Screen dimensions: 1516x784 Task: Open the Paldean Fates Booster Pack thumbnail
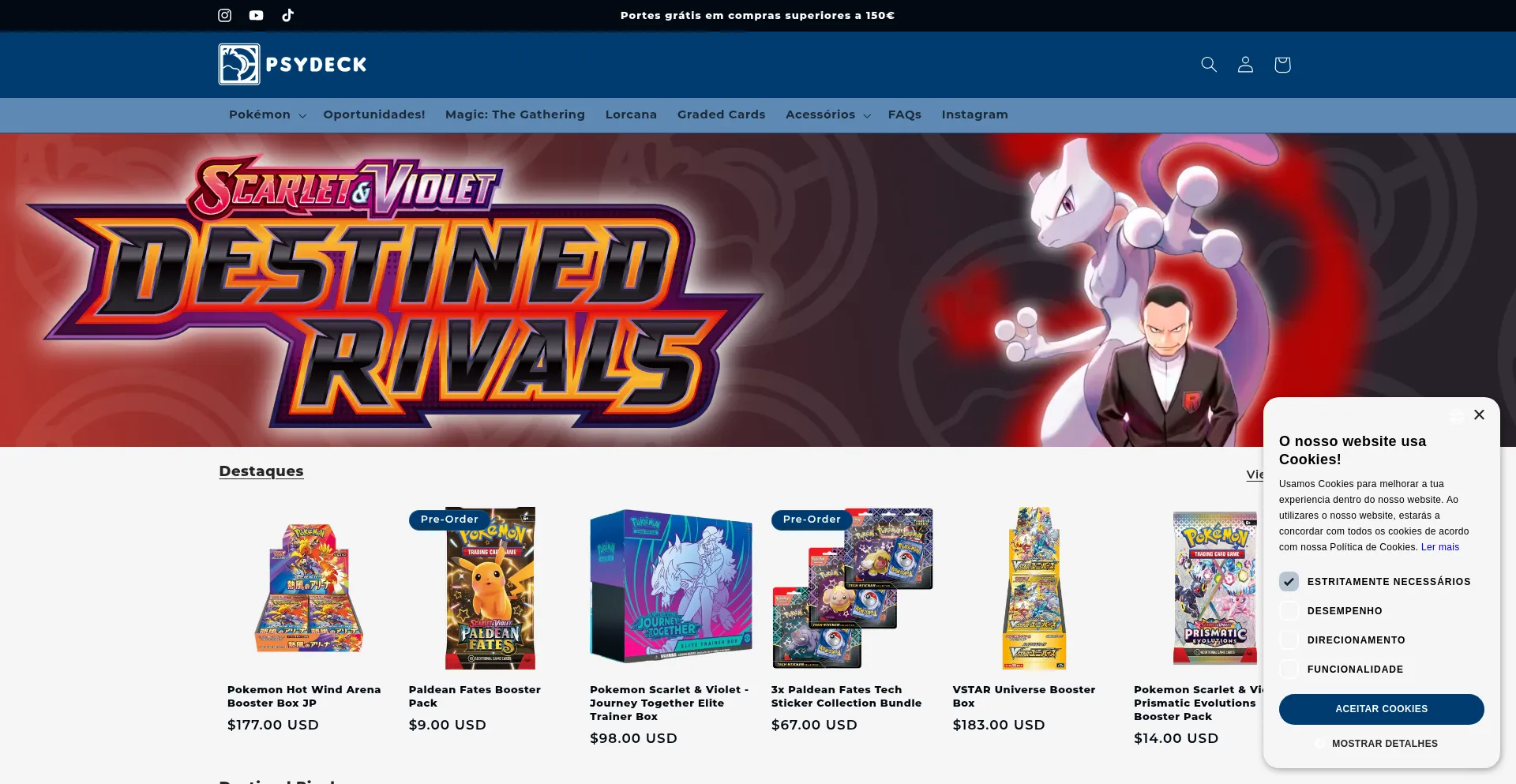tap(490, 588)
